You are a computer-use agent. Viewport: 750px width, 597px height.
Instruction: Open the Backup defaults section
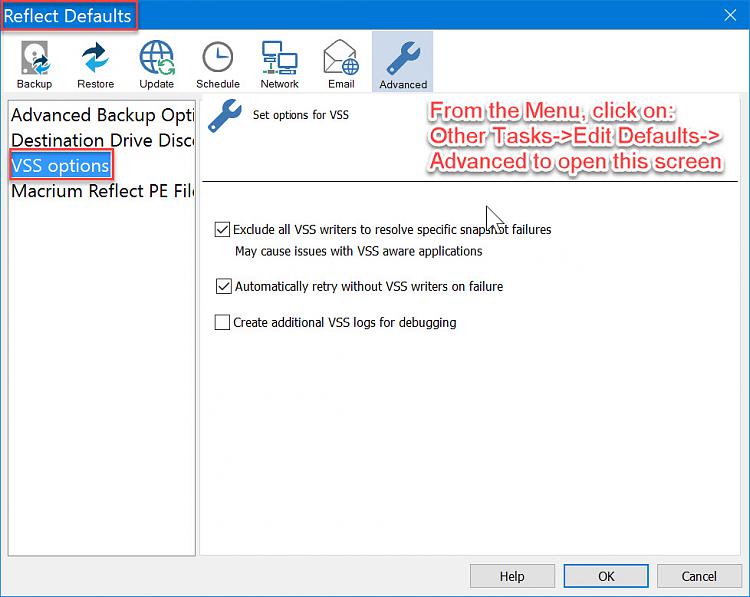click(34, 65)
